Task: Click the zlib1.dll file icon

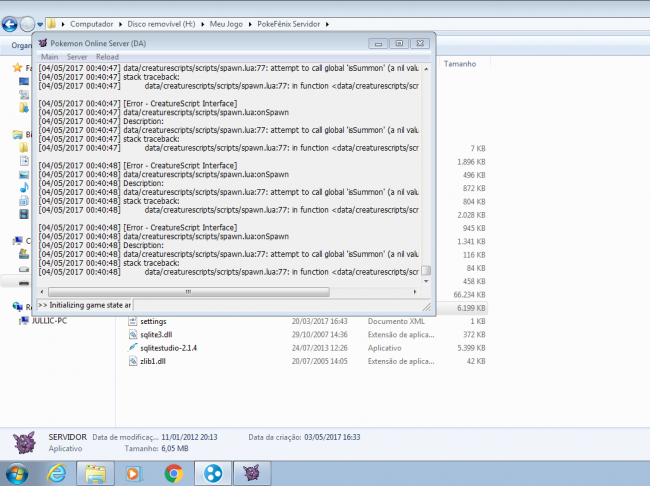Action: coord(132,361)
